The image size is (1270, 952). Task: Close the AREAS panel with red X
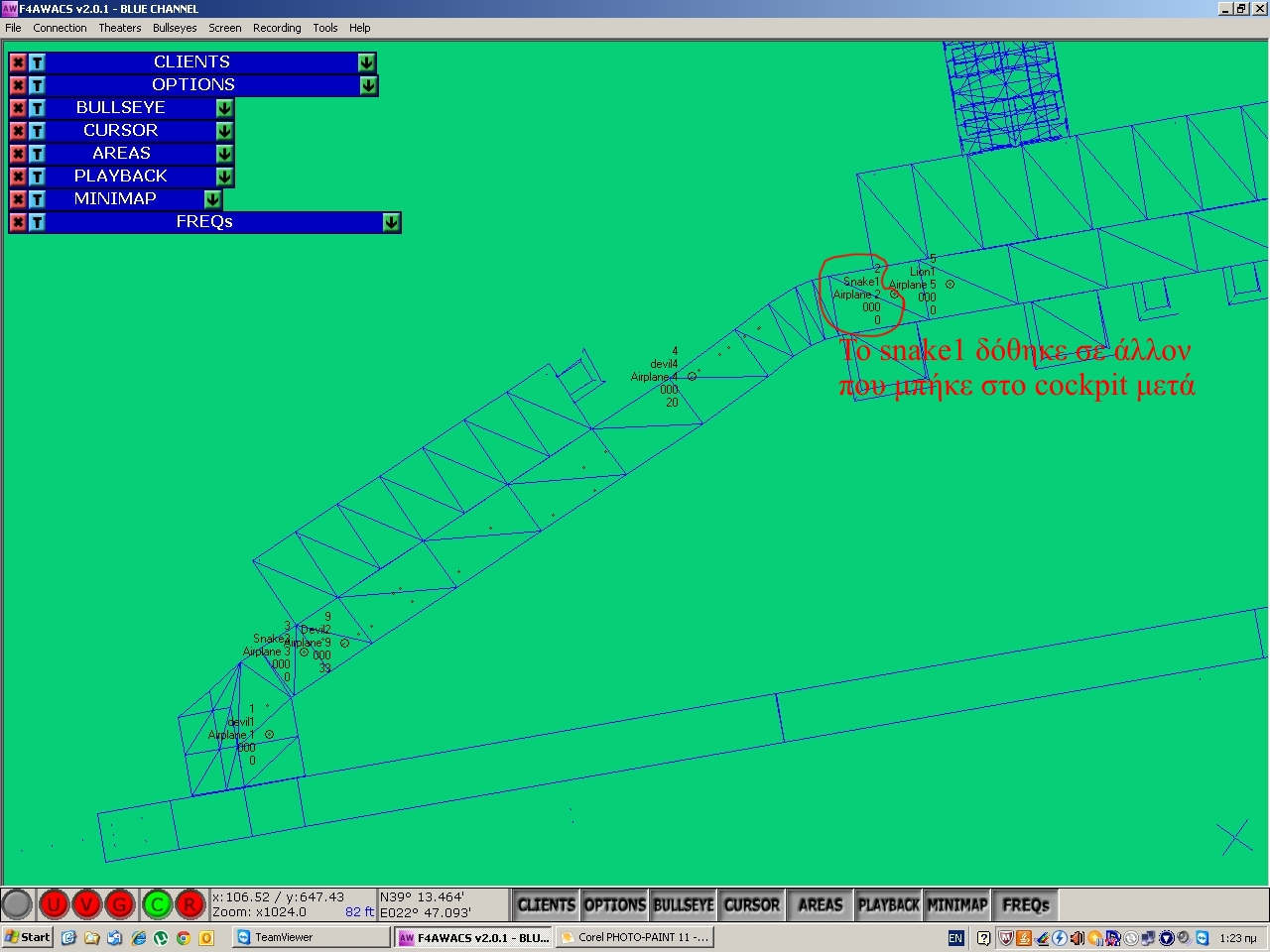click(x=18, y=154)
